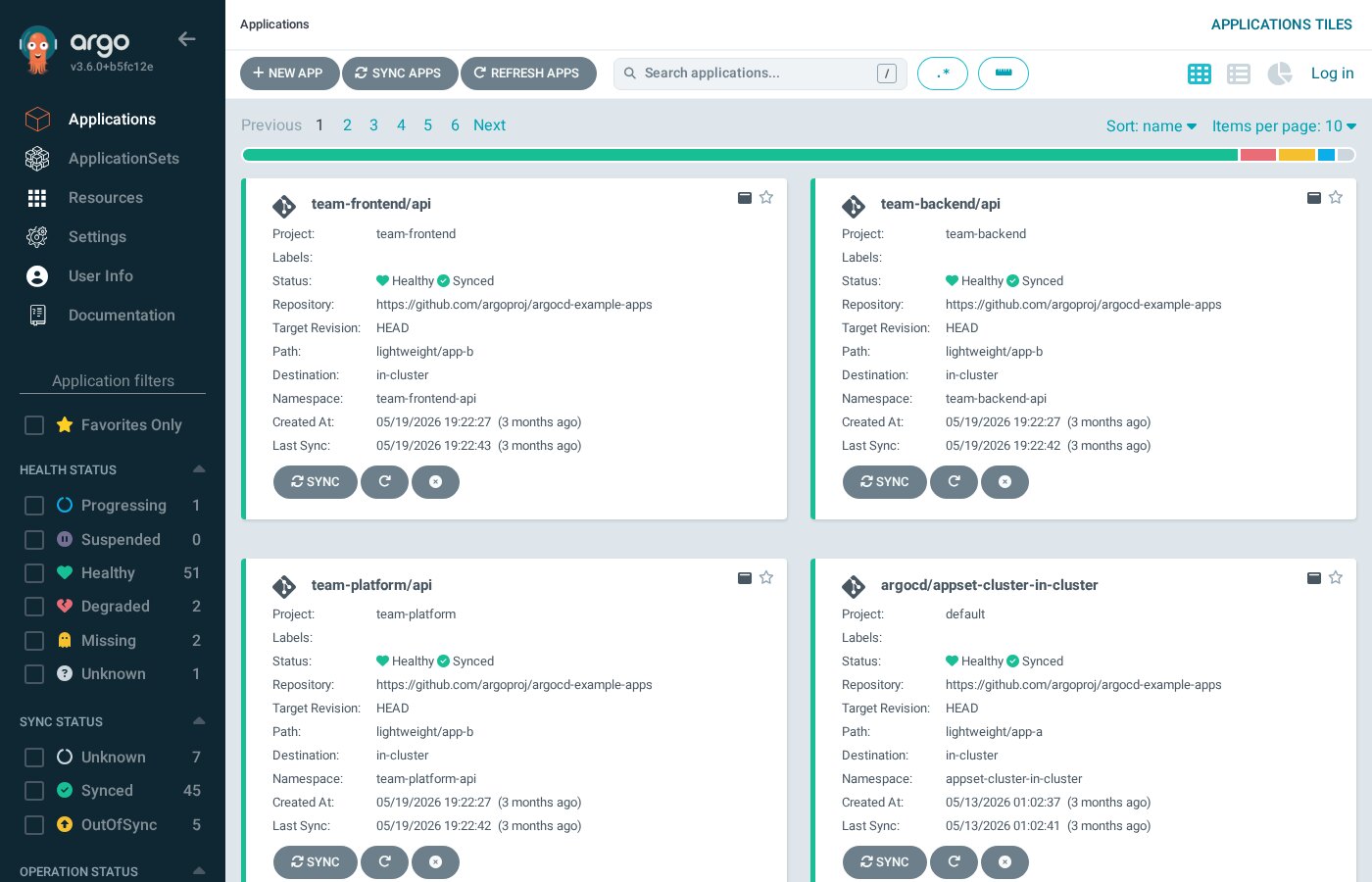Collapse the SYNC STATUS filter section
1372x882 pixels.
pyautogui.click(x=199, y=721)
